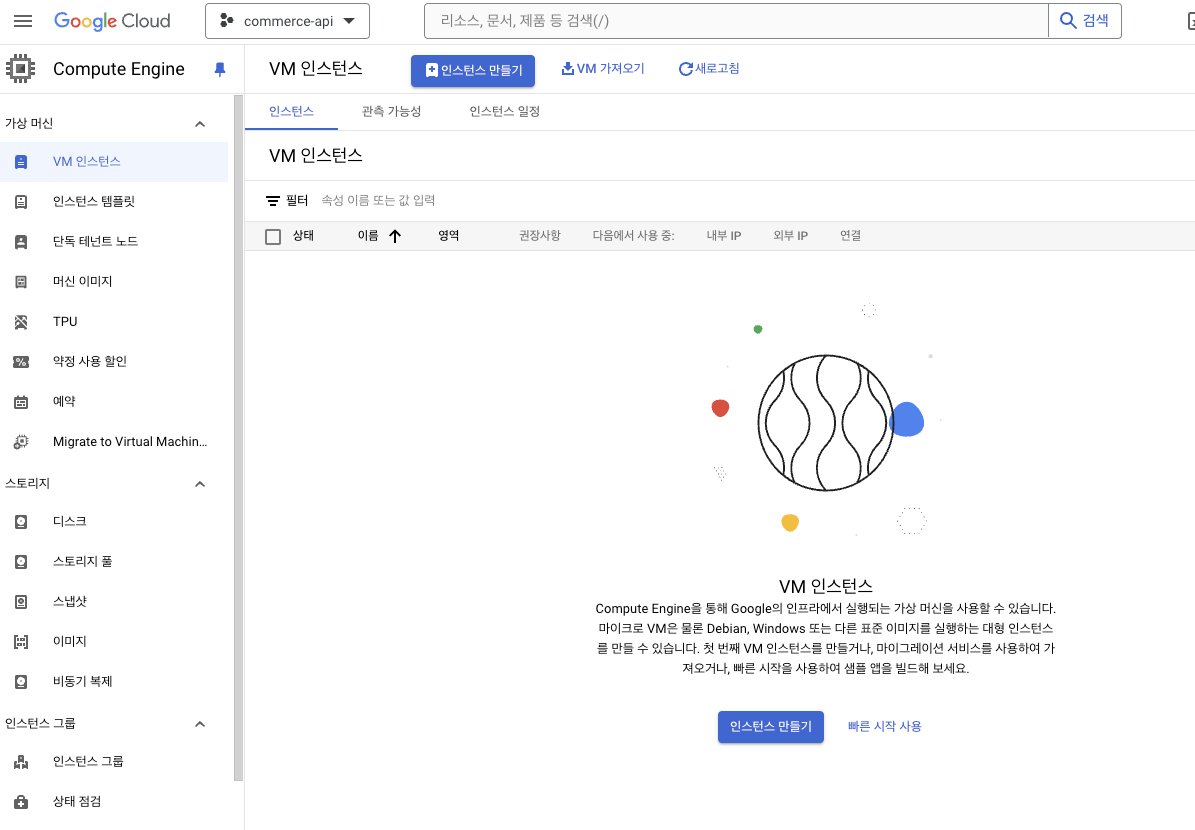Click the 예약 calendar icon
1195x830 pixels.
(21, 402)
